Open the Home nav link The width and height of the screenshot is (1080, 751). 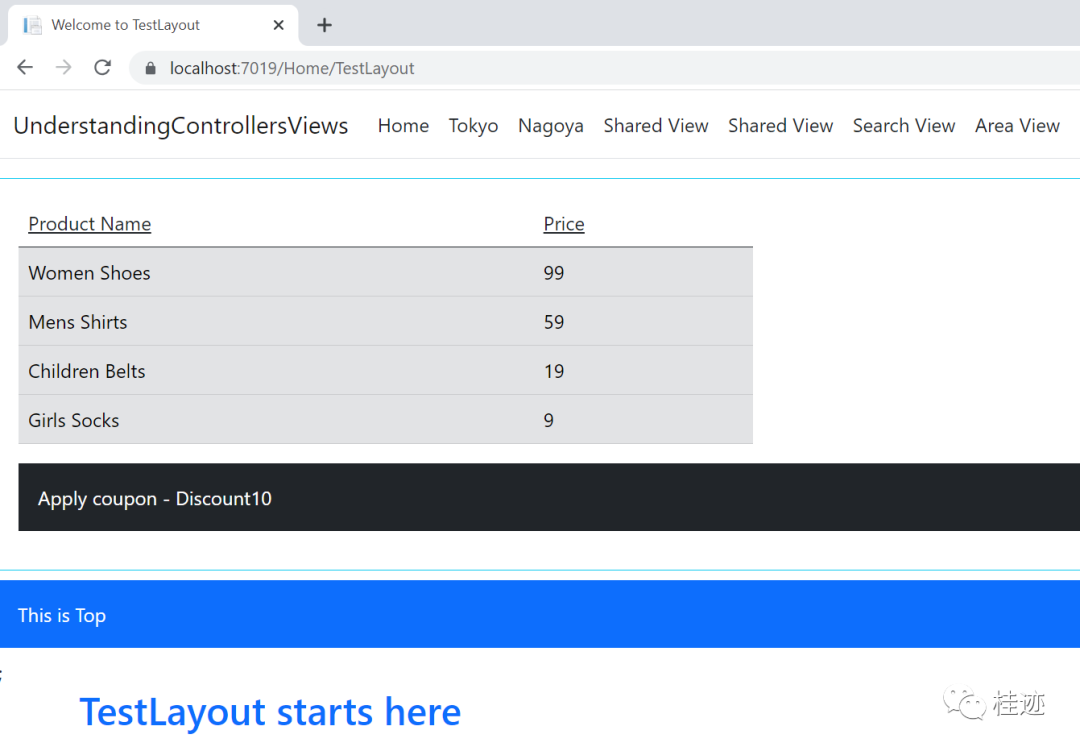coord(403,125)
